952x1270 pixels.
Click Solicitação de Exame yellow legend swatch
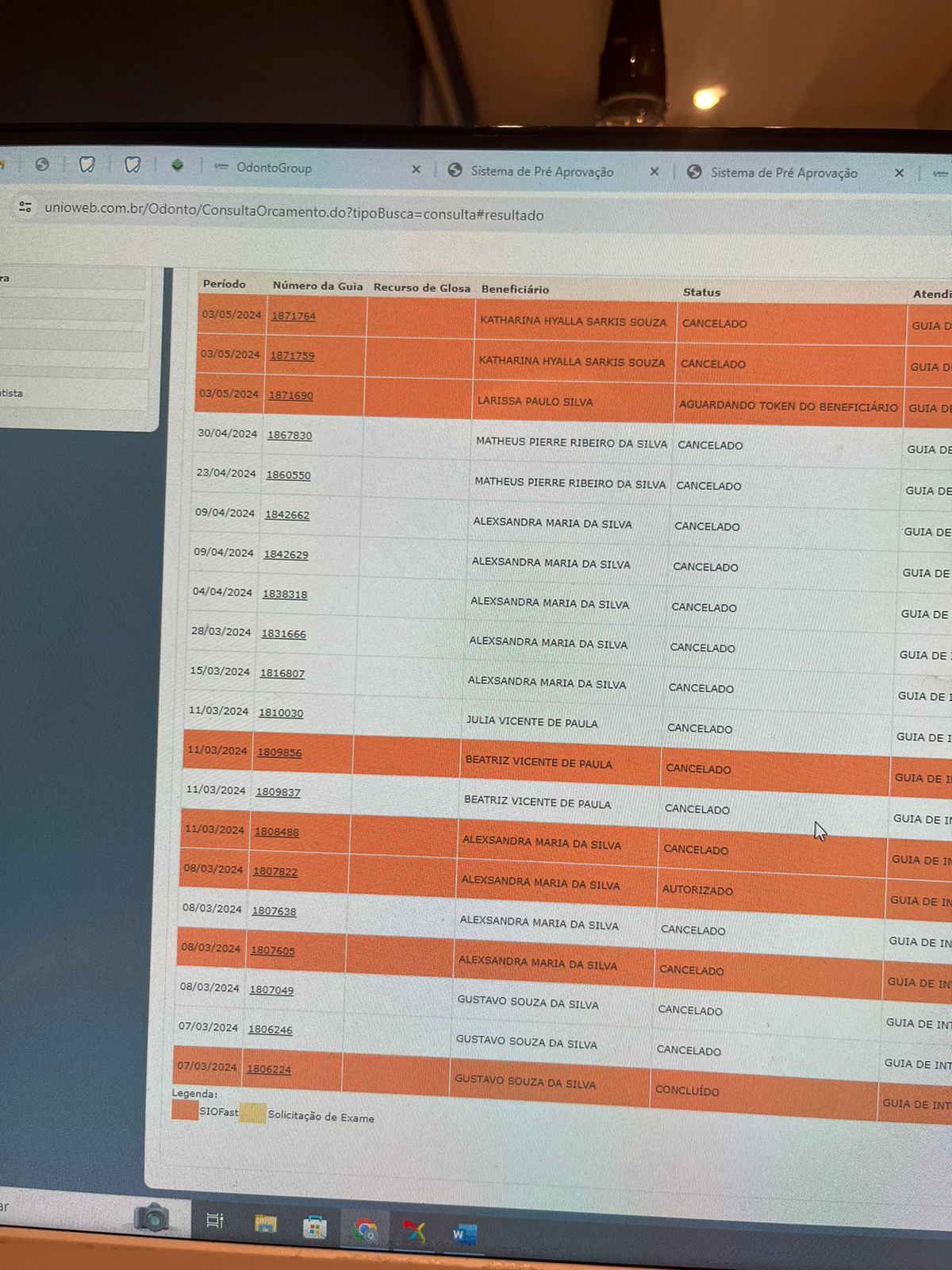coord(252,1114)
